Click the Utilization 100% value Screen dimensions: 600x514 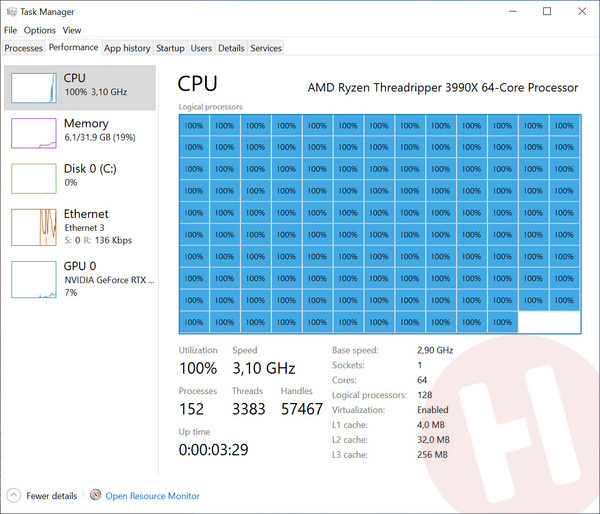coord(198,368)
